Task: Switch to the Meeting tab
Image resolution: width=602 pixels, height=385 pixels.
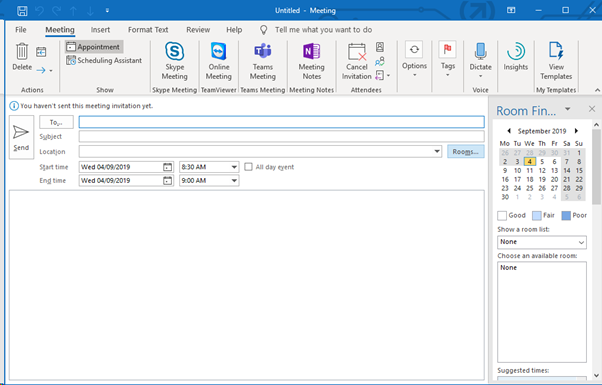Action: tap(60, 30)
